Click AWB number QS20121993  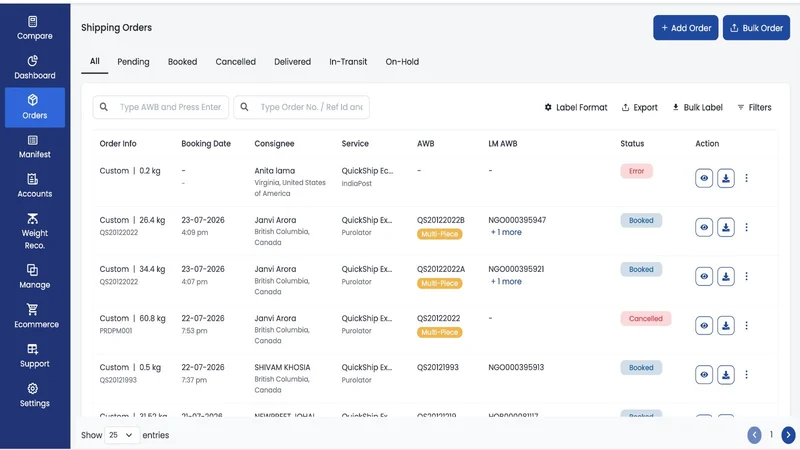click(x=438, y=367)
